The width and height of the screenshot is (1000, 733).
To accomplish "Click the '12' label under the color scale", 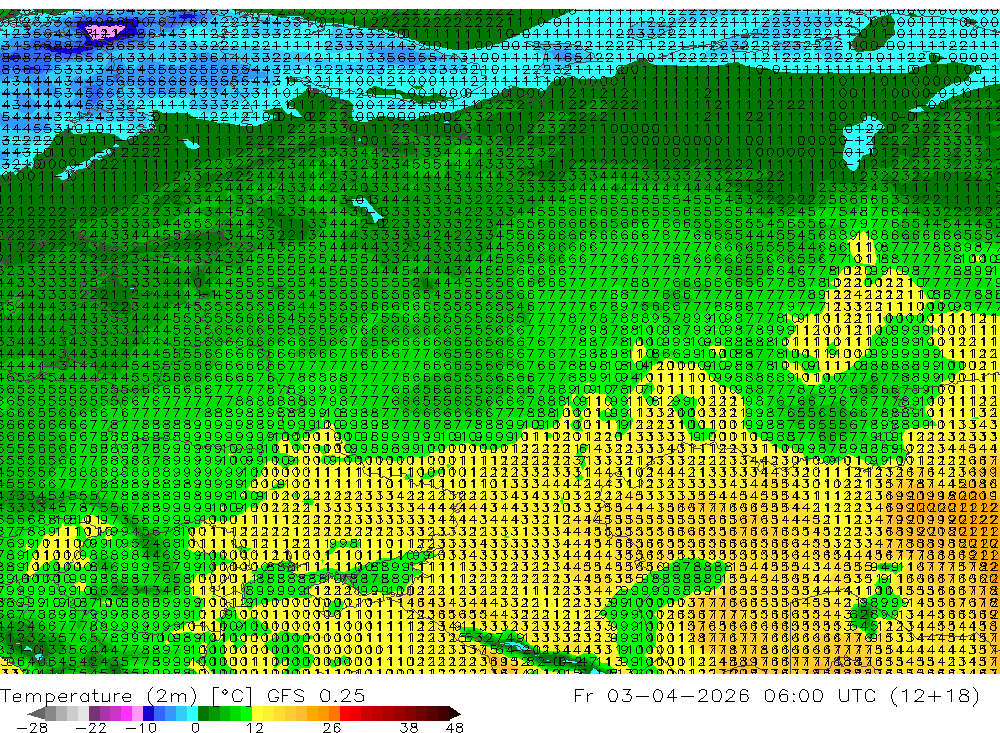I will click(254, 728).
